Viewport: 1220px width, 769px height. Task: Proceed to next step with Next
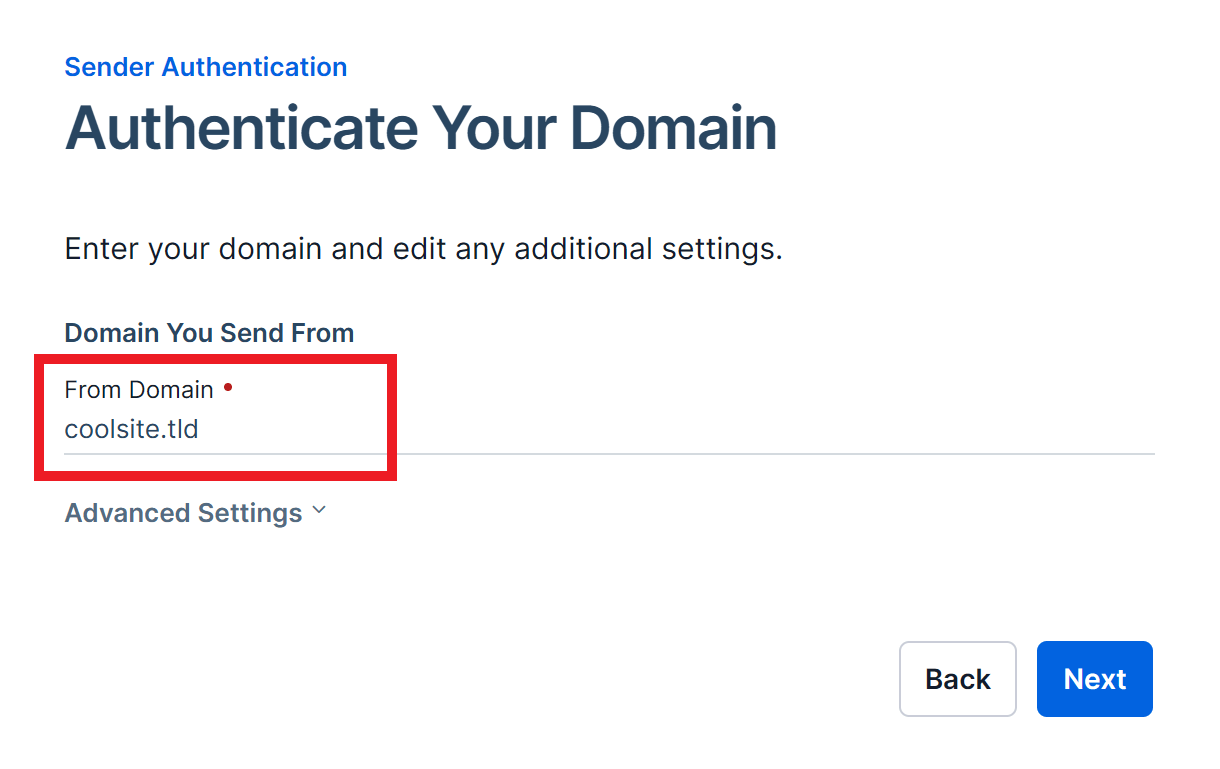1094,679
